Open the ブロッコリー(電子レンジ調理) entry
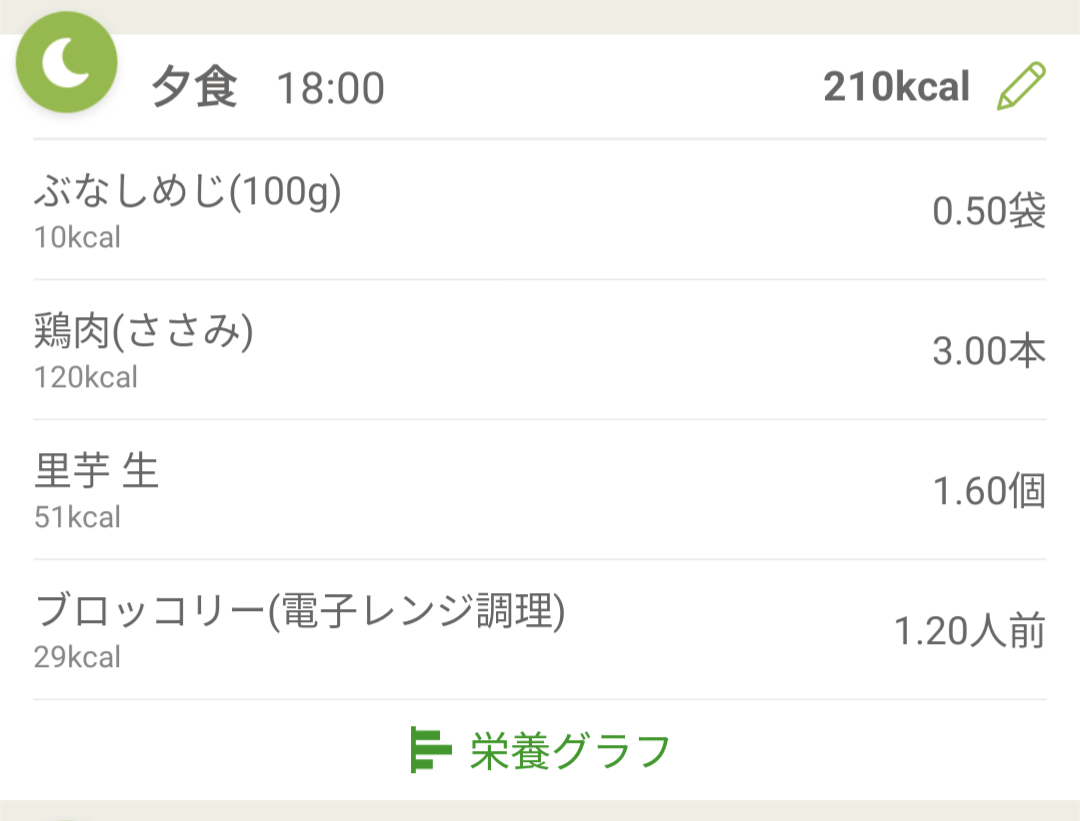The image size is (1080, 821). 540,630
